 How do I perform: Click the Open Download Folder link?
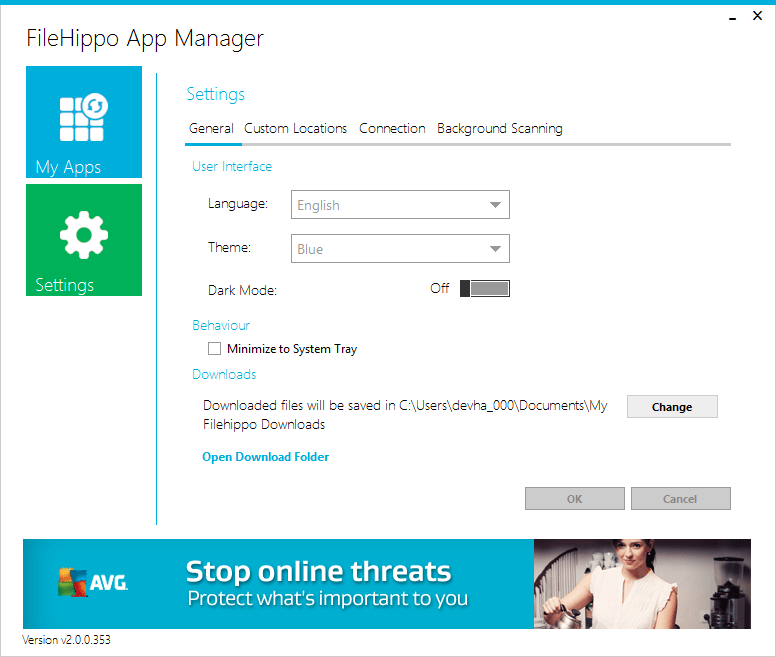265,457
